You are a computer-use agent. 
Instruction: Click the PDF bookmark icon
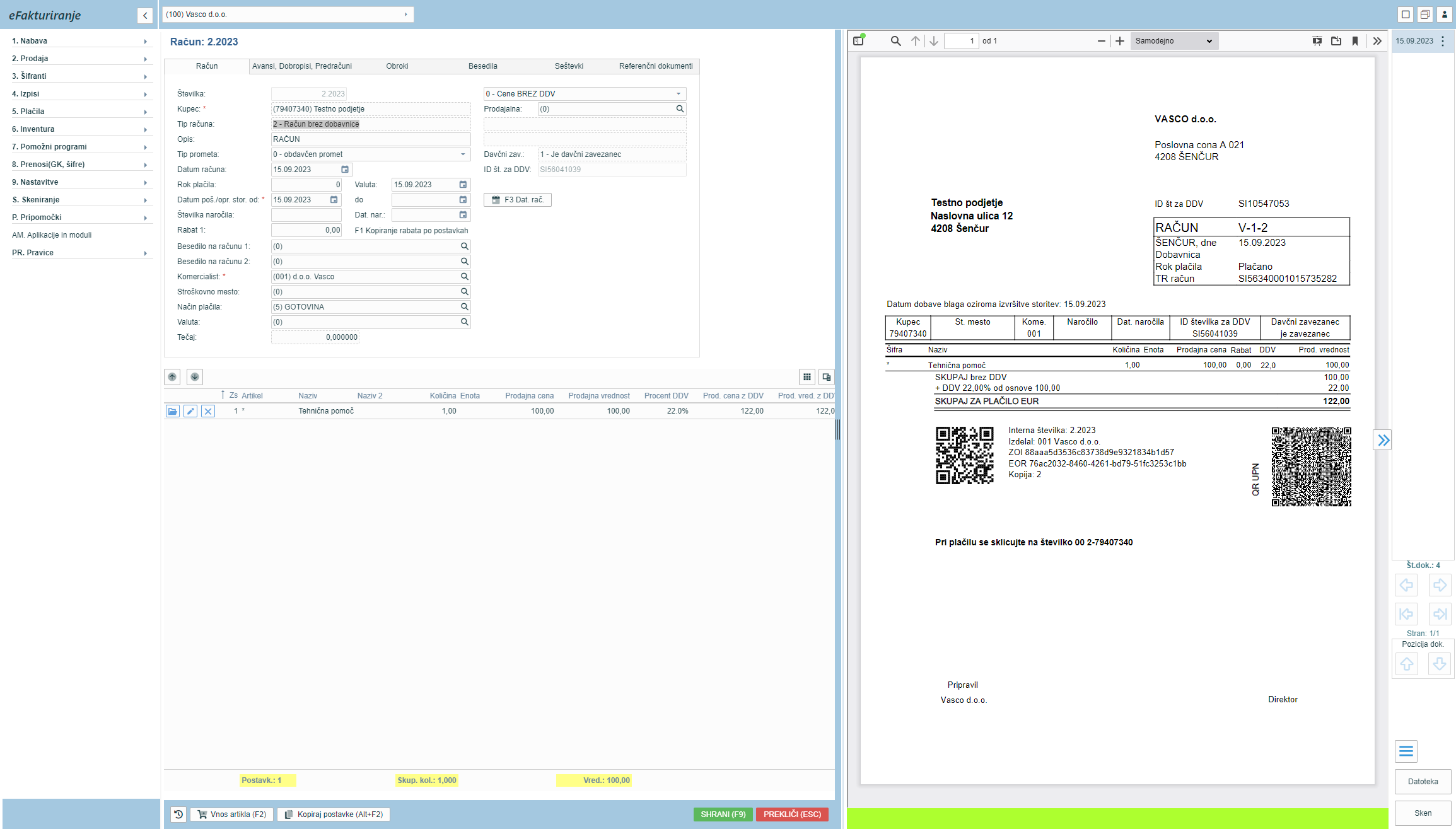coord(1355,41)
